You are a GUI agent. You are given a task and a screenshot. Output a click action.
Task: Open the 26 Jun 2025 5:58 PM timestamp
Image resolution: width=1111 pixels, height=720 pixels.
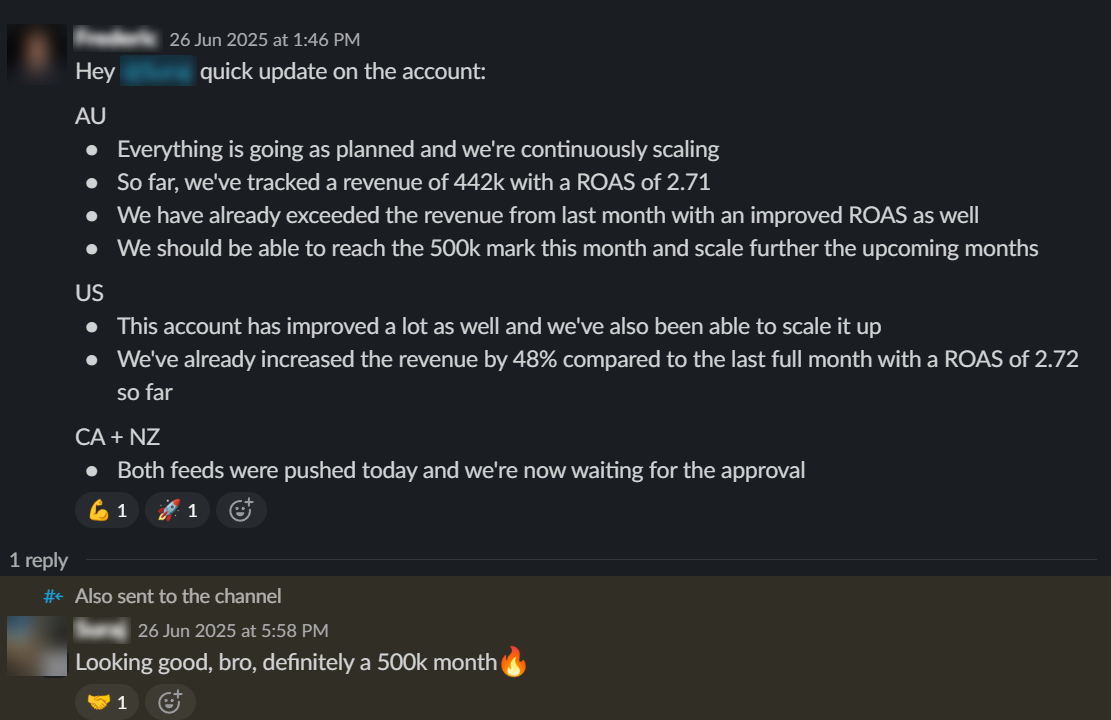[233, 631]
